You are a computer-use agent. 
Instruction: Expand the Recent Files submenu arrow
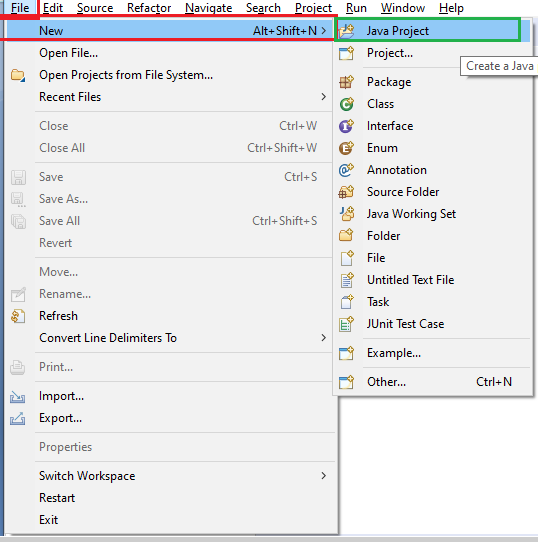pyautogui.click(x=323, y=97)
